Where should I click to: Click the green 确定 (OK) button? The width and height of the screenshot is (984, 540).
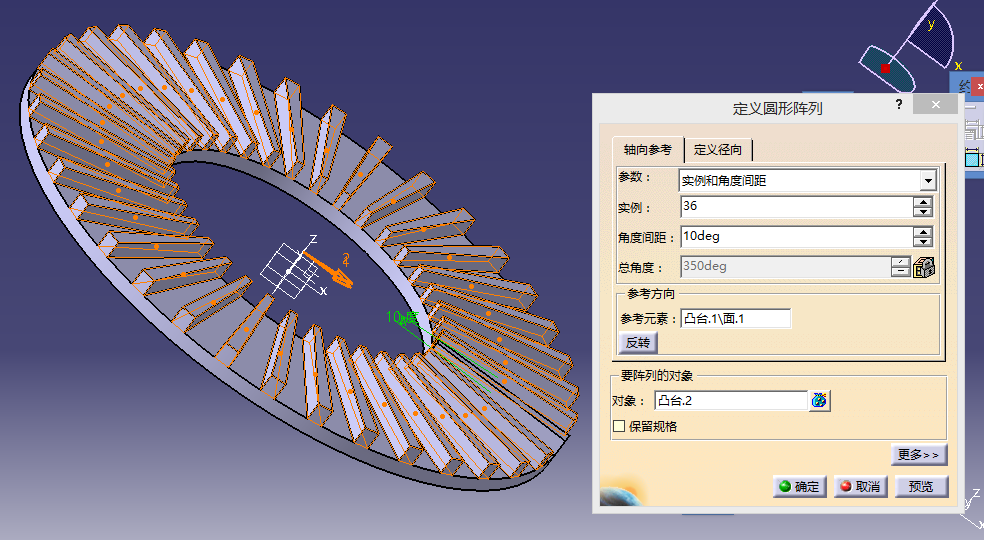tap(798, 486)
